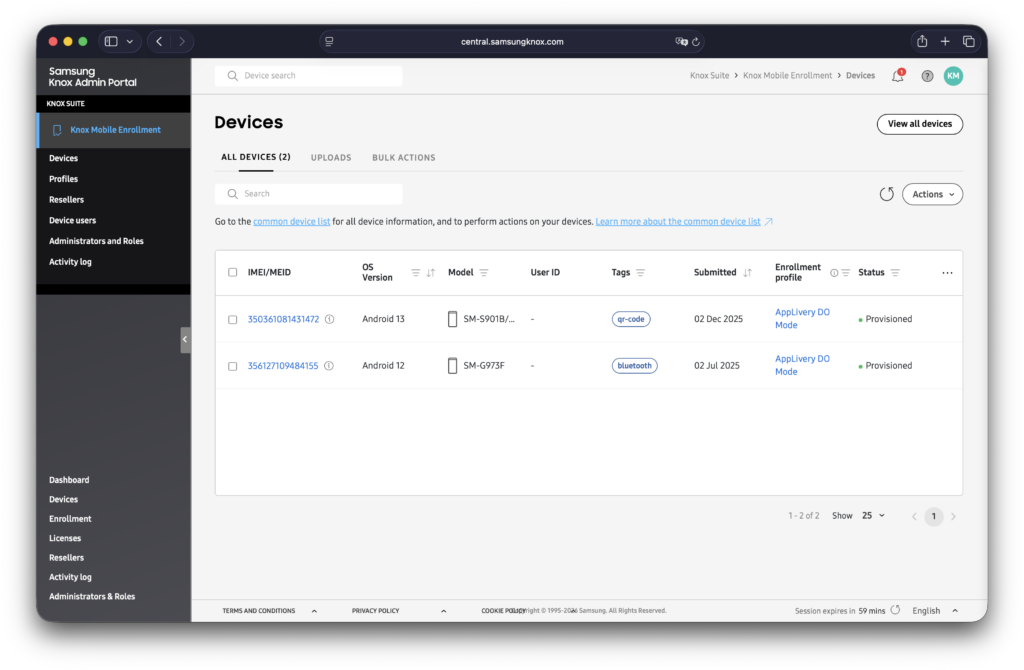Screen dimensions: 1024x670
Task: Click the Knox Mobile Enrollment sidebar icon
Action: click(x=57, y=129)
